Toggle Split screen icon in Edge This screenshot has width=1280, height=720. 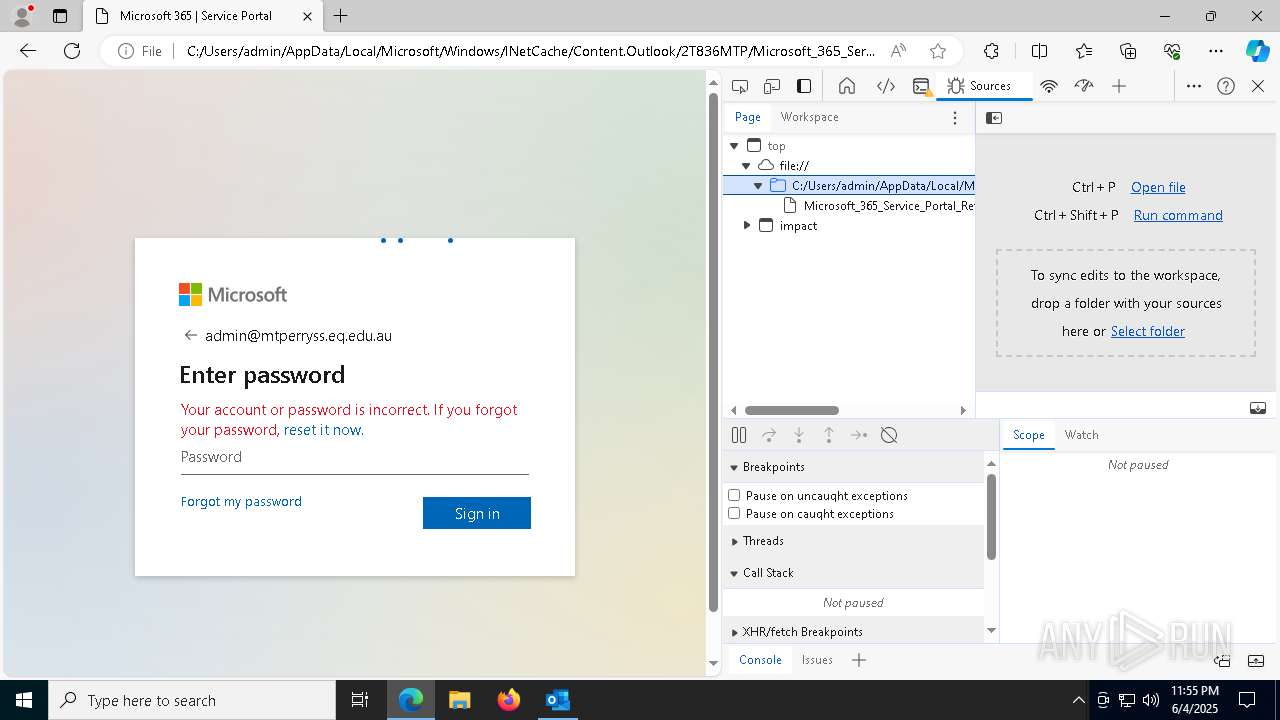pyautogui.click(x=1039, y=51)
